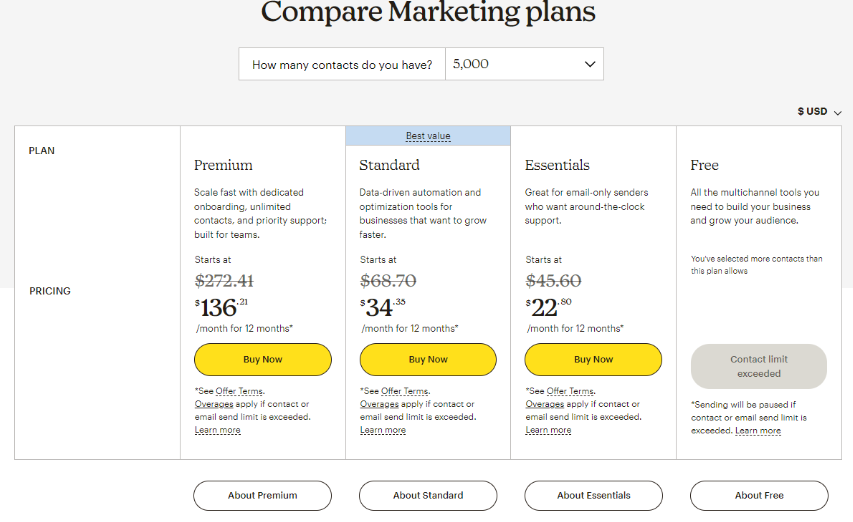Click the Contact limit exceeded button
The image size is (853, 522).
click(x=759, y=366)
